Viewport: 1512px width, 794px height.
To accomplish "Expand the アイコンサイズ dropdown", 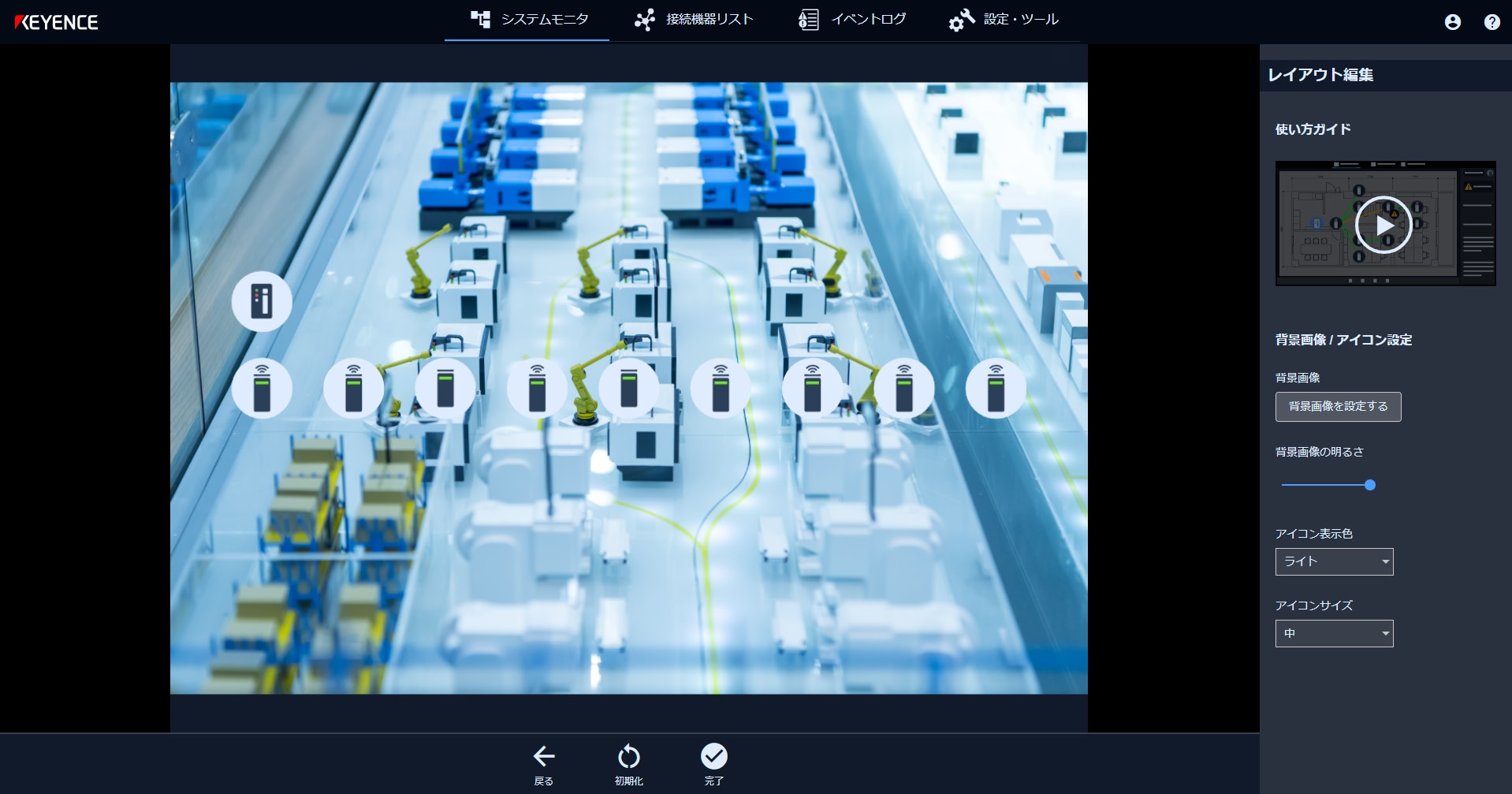I will coord(1333,633).
